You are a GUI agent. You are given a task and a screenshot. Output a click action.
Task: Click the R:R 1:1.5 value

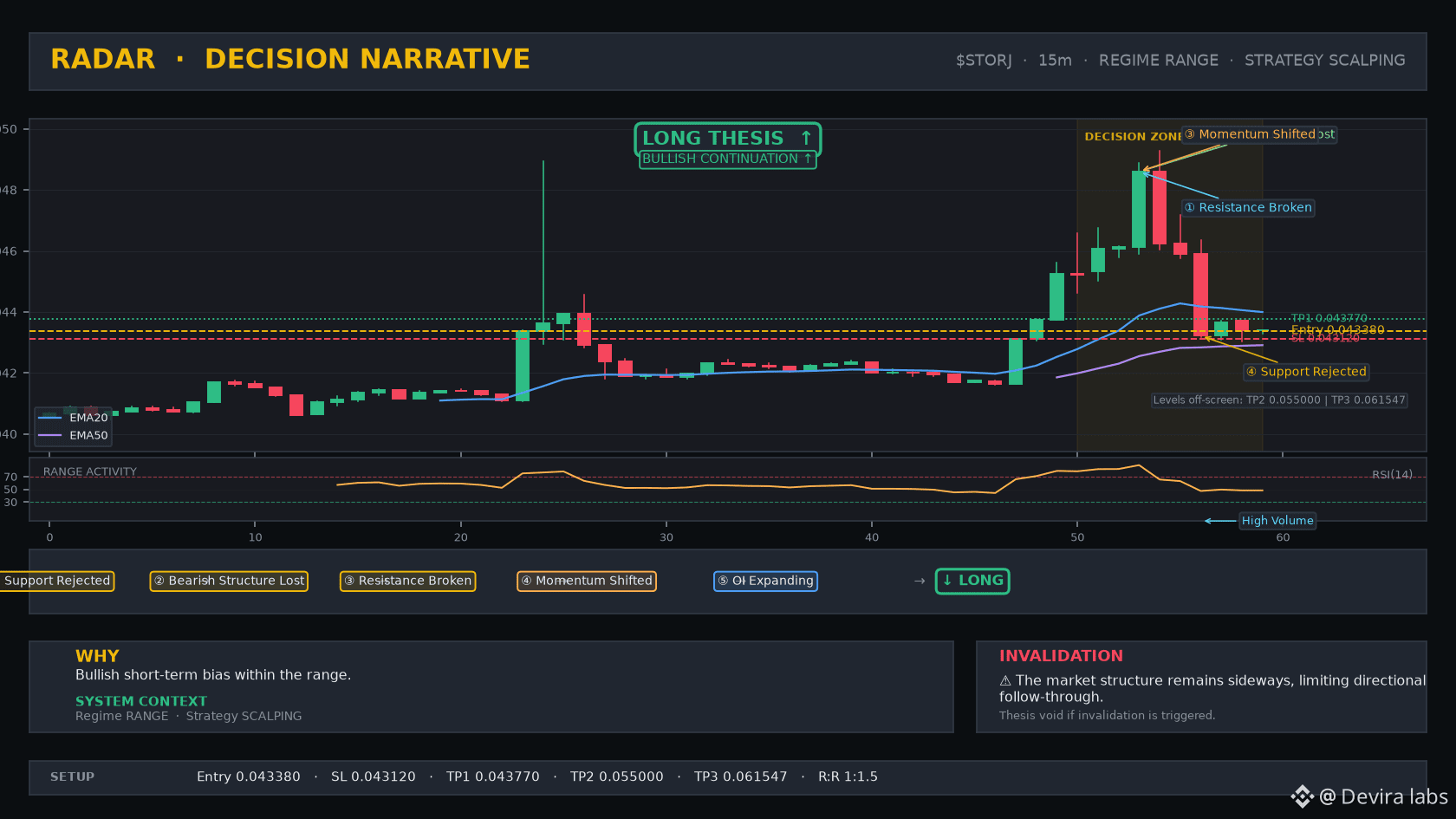coord(848,777)
